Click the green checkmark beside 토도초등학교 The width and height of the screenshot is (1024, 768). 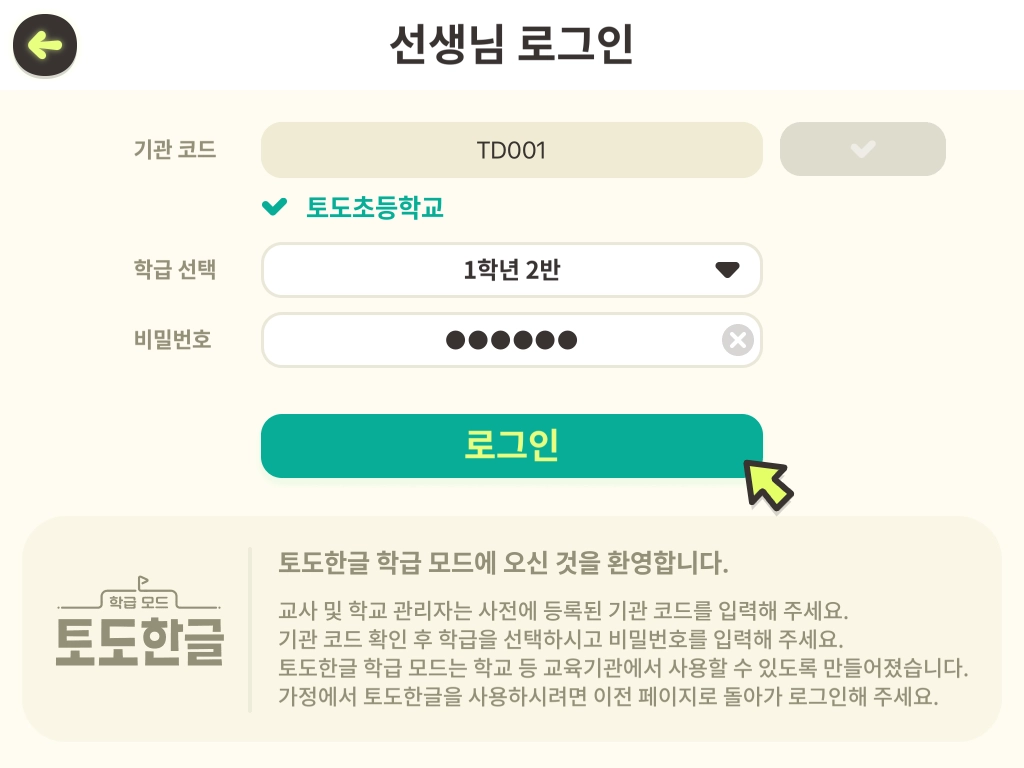(274, 207)
